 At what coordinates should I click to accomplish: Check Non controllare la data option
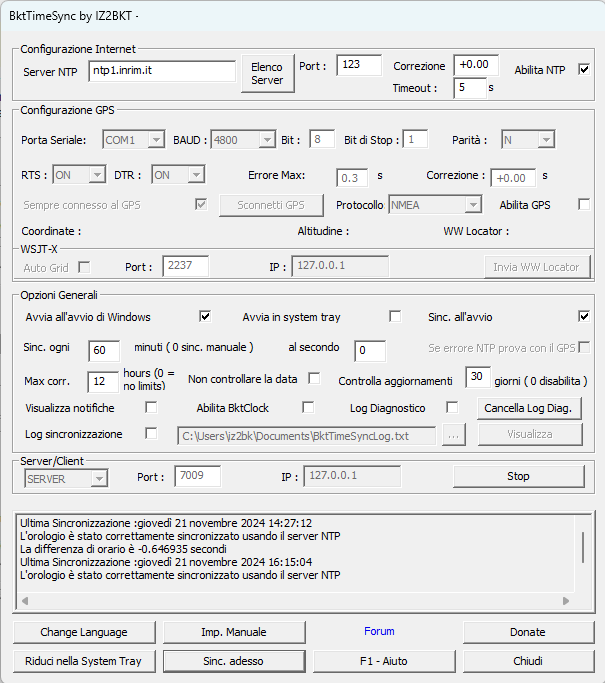(314, 379)
